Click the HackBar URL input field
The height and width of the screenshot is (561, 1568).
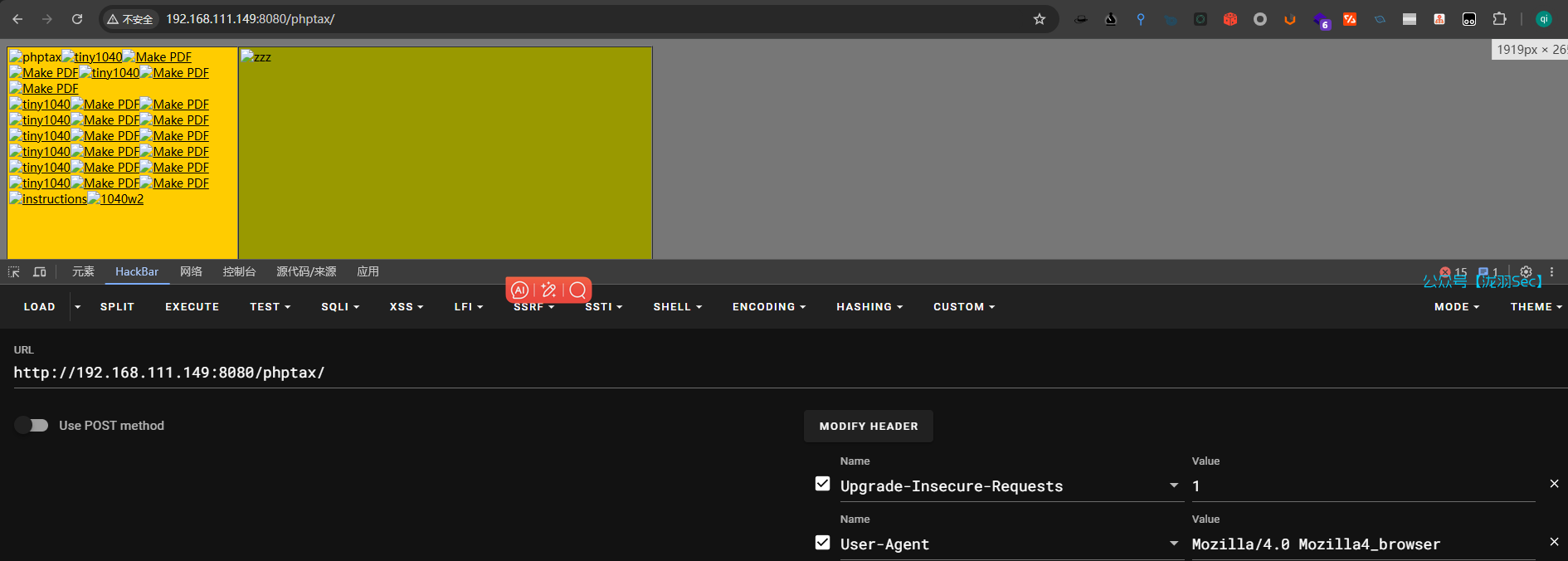415,373
